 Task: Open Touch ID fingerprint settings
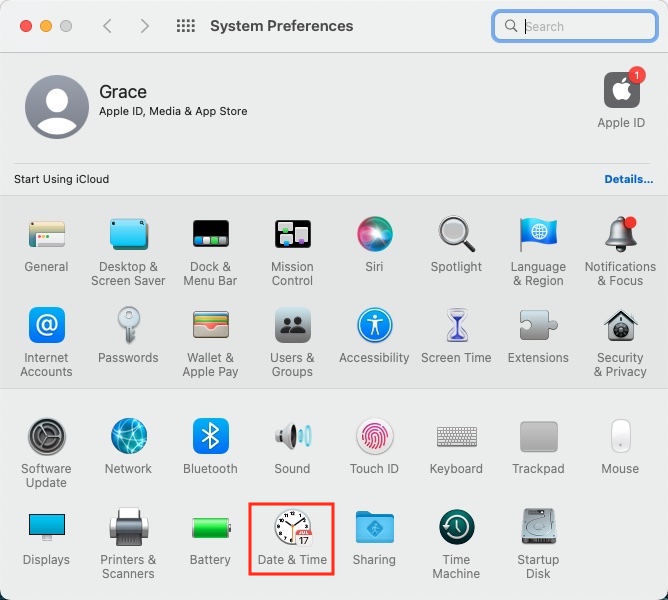374,437
